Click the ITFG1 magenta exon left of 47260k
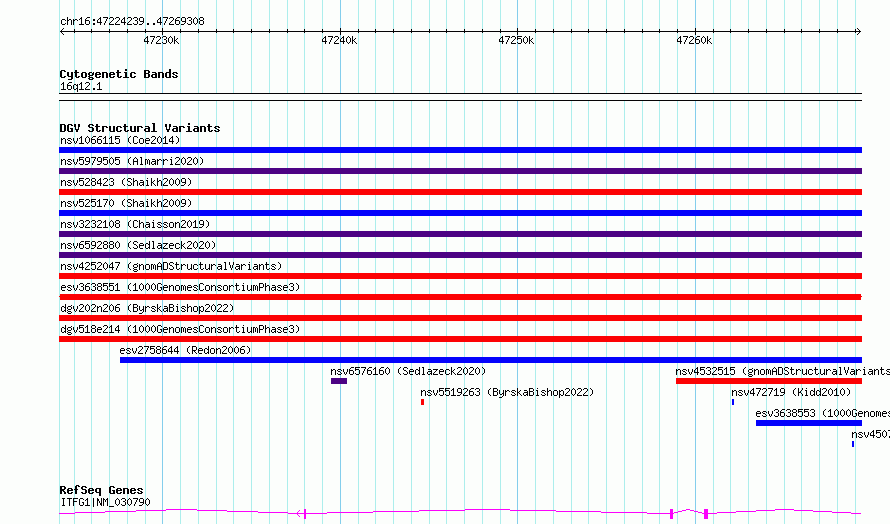Viewport: 890px width, 524px height. click(x=671, y=514)
